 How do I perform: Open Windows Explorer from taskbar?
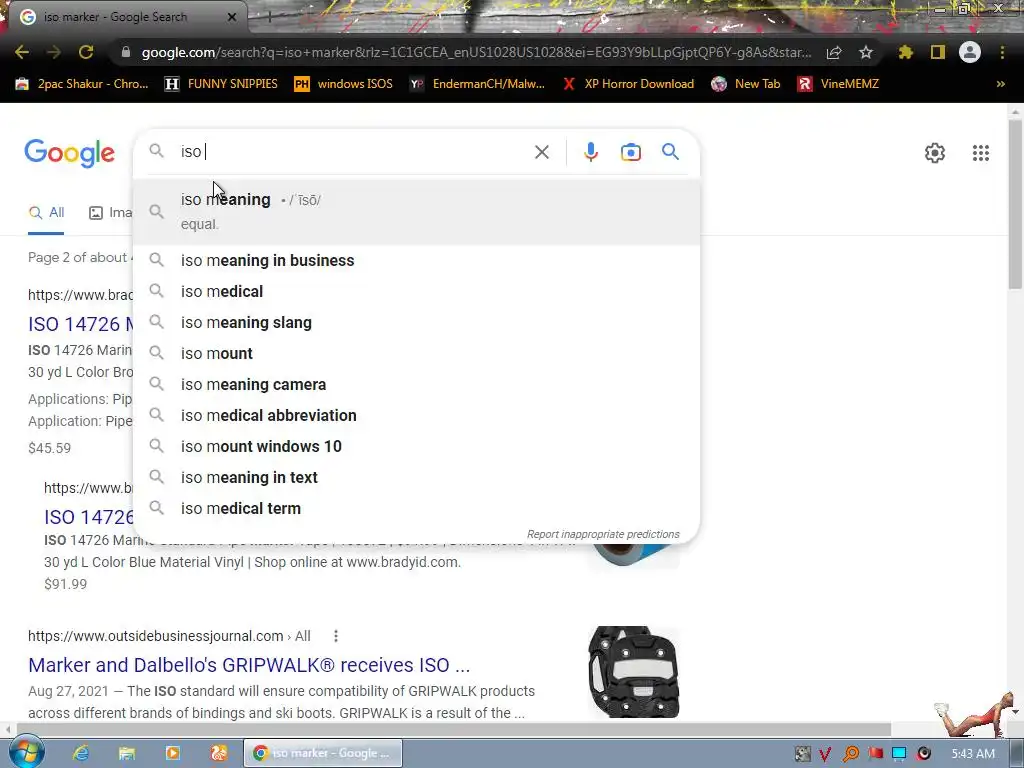pos(127,753)
